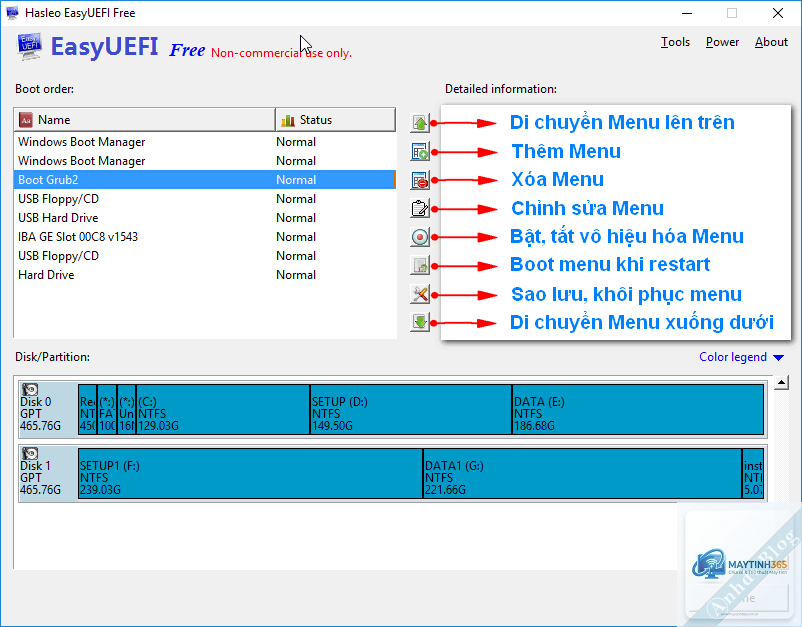
Task: Click the move boot entry up icon
Action: [x=419, y=123]
